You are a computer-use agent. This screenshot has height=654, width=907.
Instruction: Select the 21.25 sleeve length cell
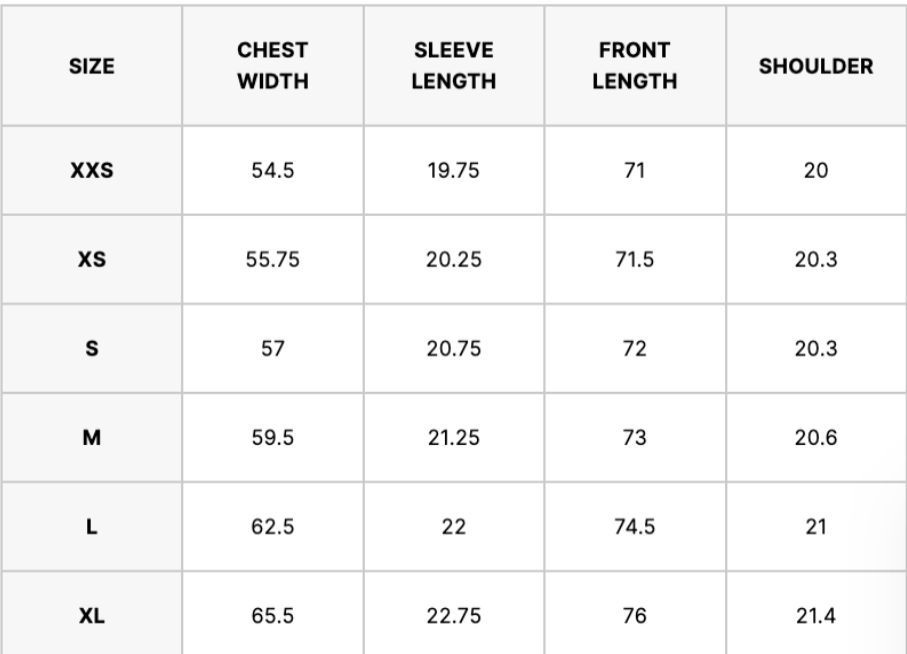point(454,439)
